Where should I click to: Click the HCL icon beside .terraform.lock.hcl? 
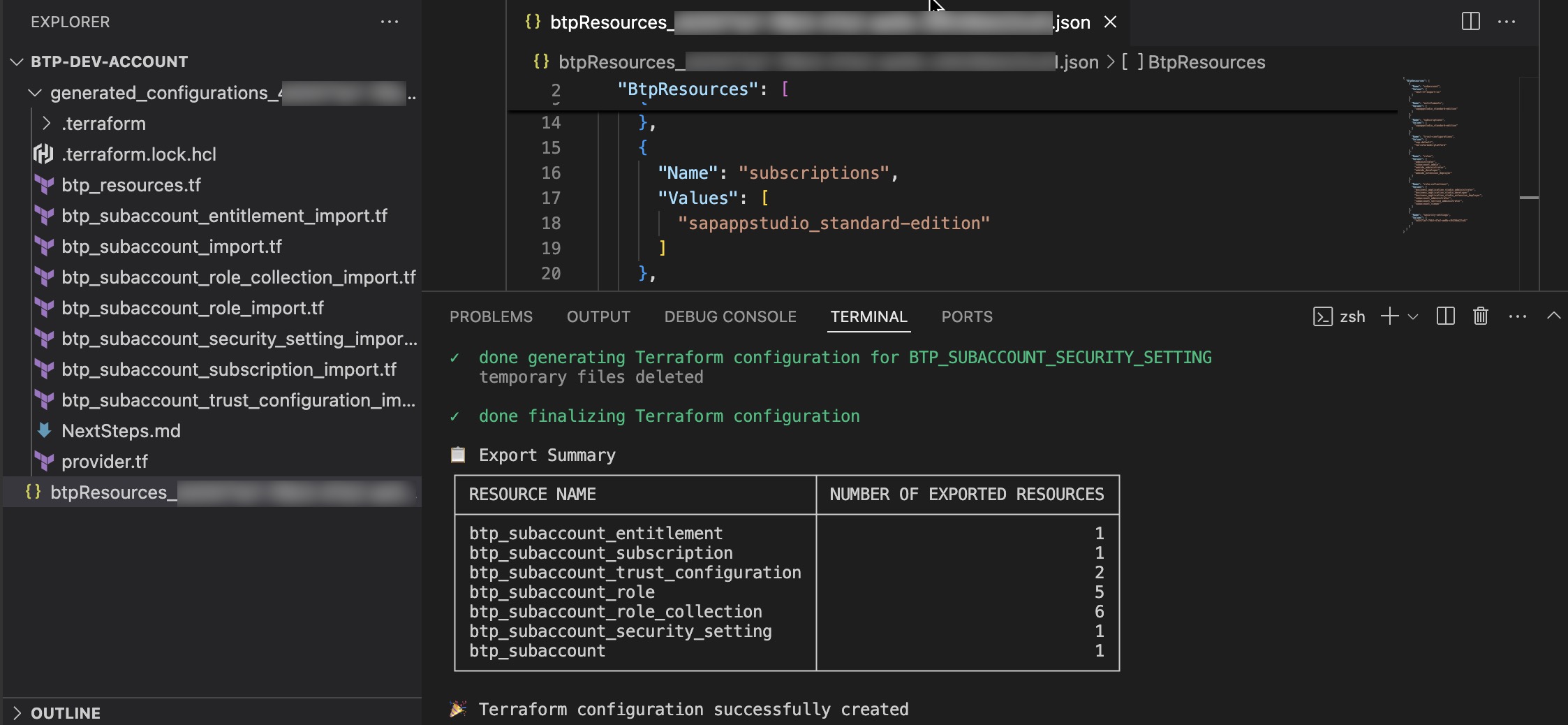pos(43,154)
